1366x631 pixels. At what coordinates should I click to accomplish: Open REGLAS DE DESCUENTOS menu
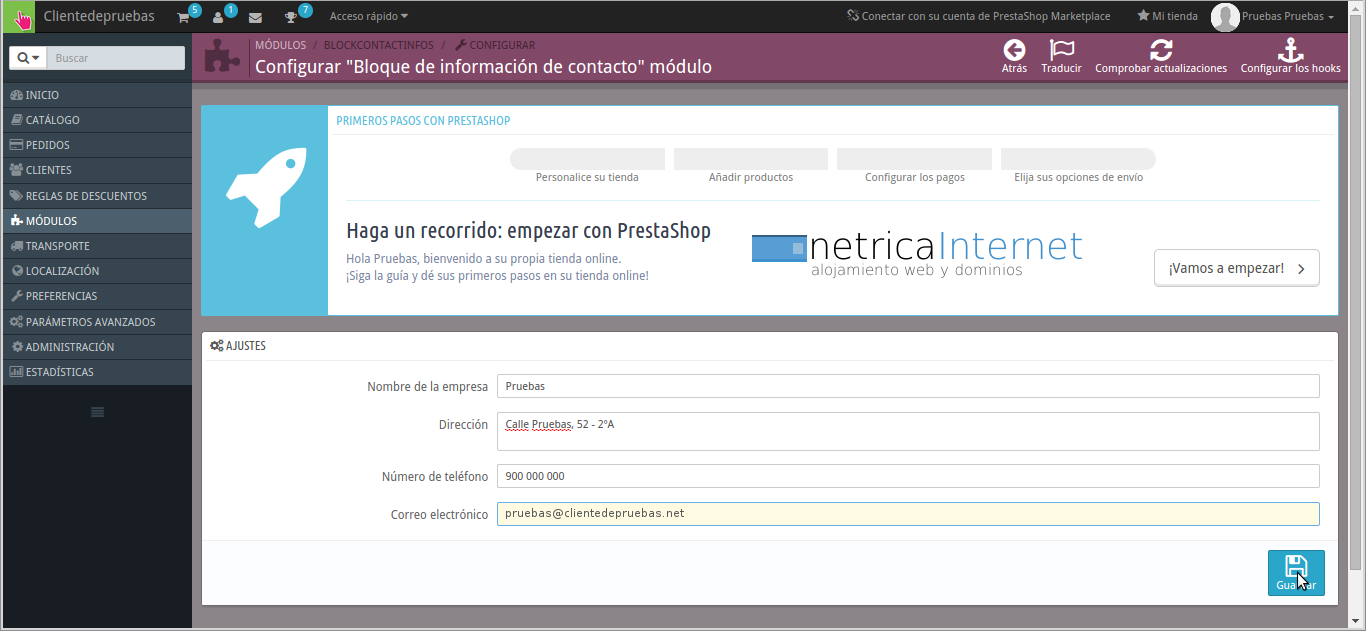click(97, 196)
